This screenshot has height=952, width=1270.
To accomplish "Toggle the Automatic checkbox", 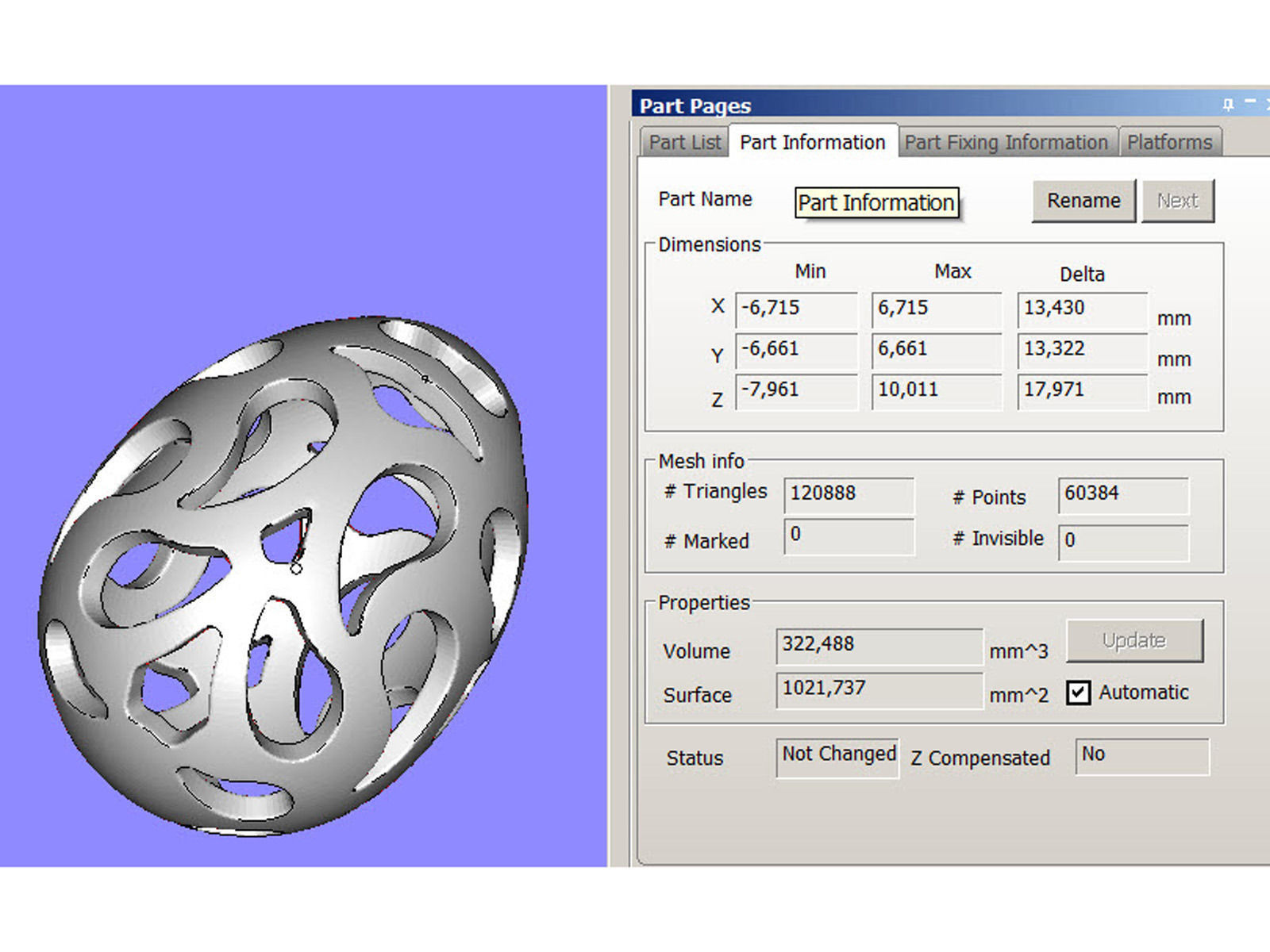I will coord(1078,693).
